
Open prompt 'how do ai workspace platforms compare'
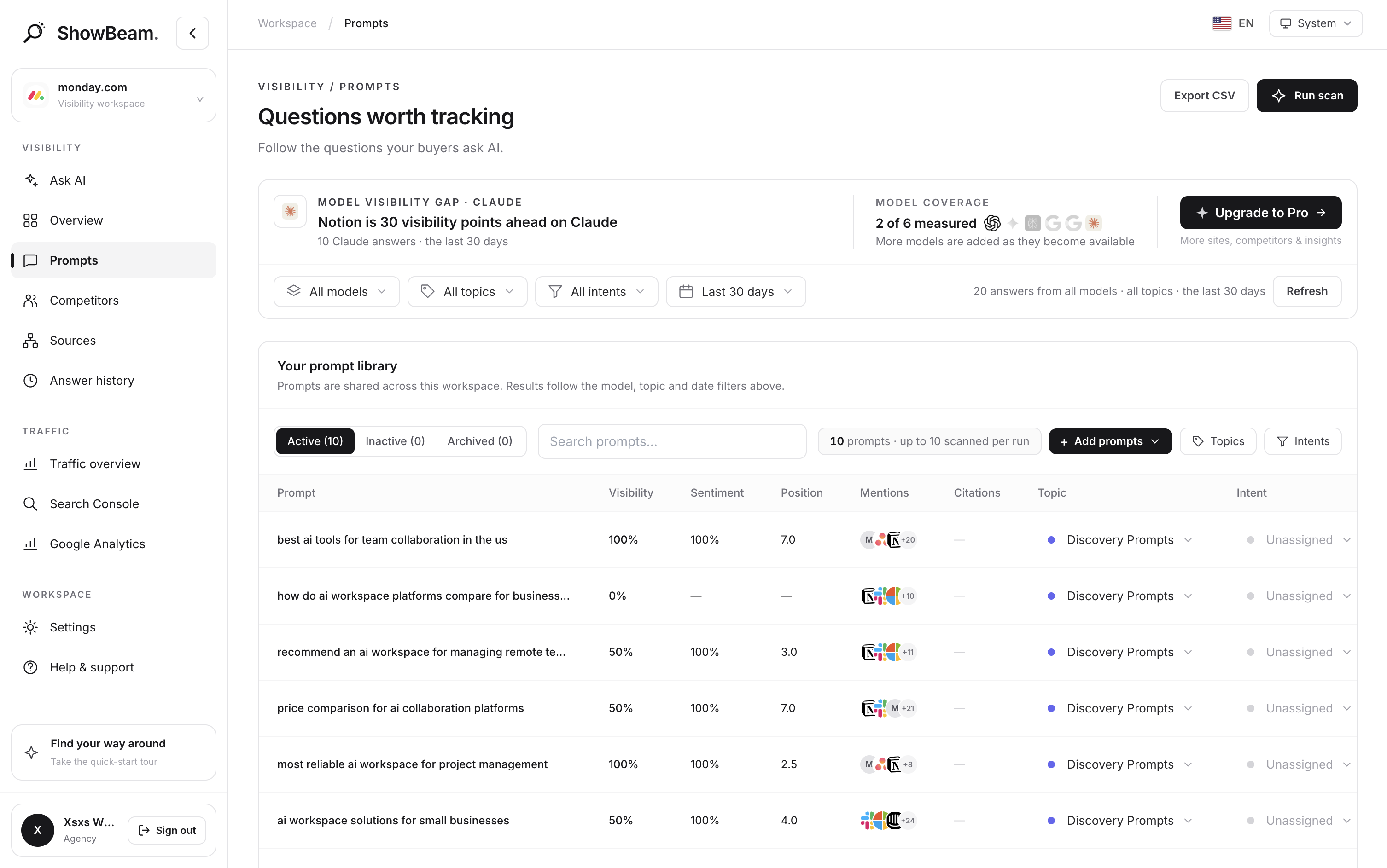point(423,596)
